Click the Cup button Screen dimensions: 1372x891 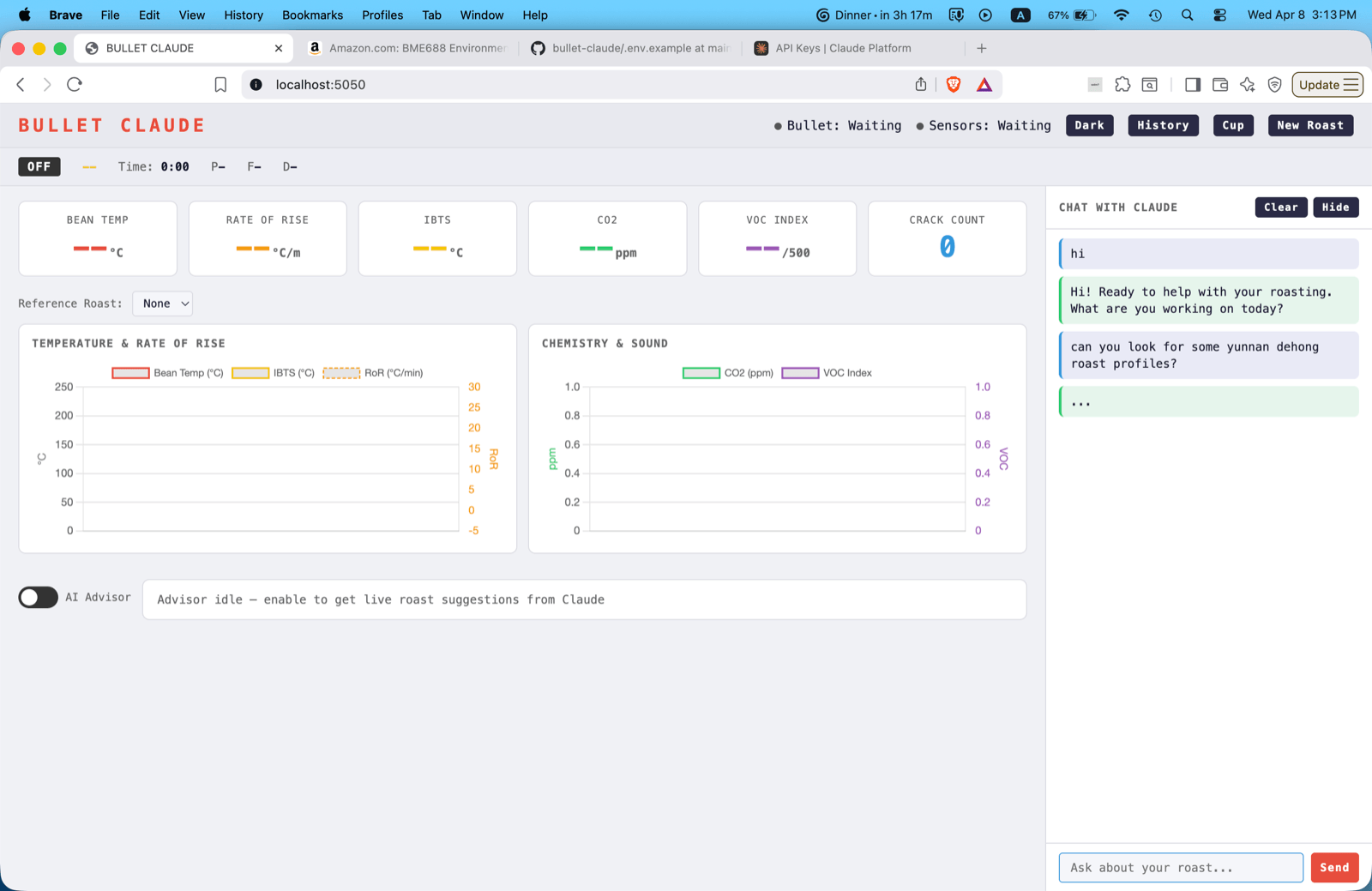(1233, 125)
